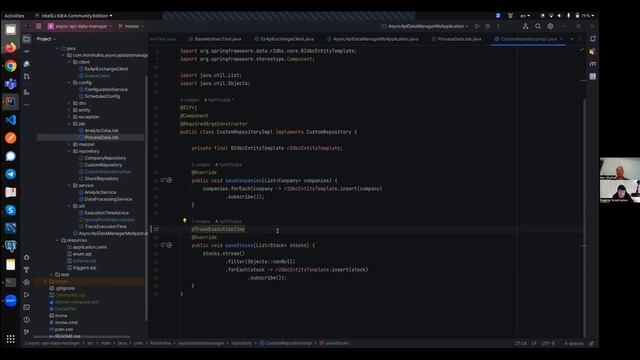Open IDE settings gear

tap(550, 26)
